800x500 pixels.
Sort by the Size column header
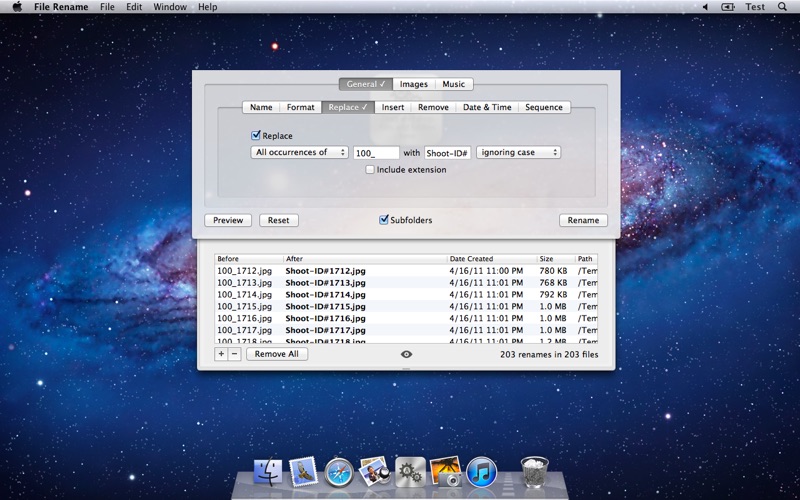click(x=556, y=259)
